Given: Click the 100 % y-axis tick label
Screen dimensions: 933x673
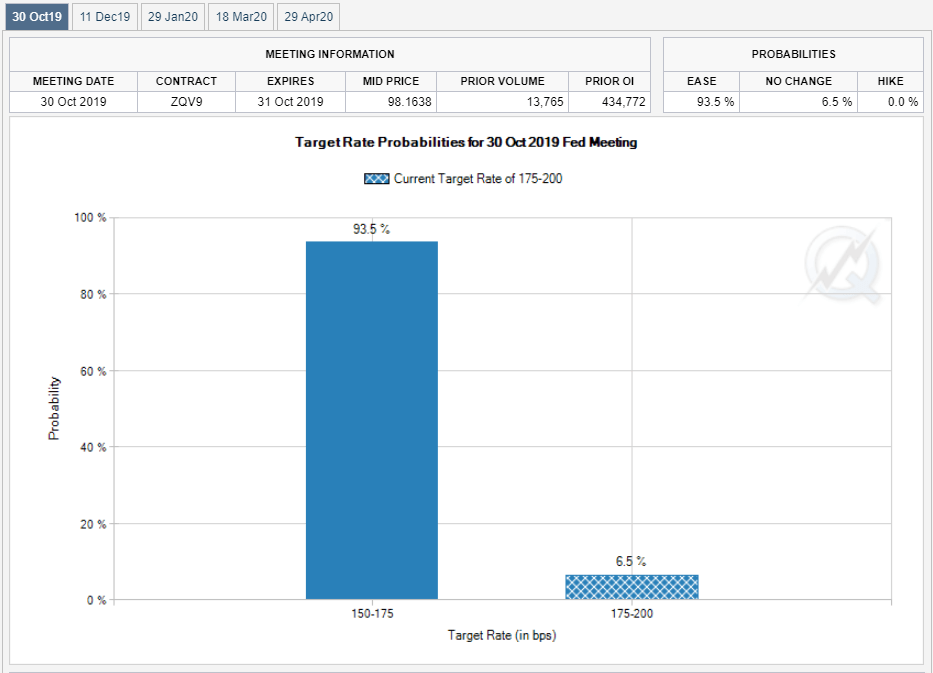Looking at the screenshot, I should click(90, 218).
